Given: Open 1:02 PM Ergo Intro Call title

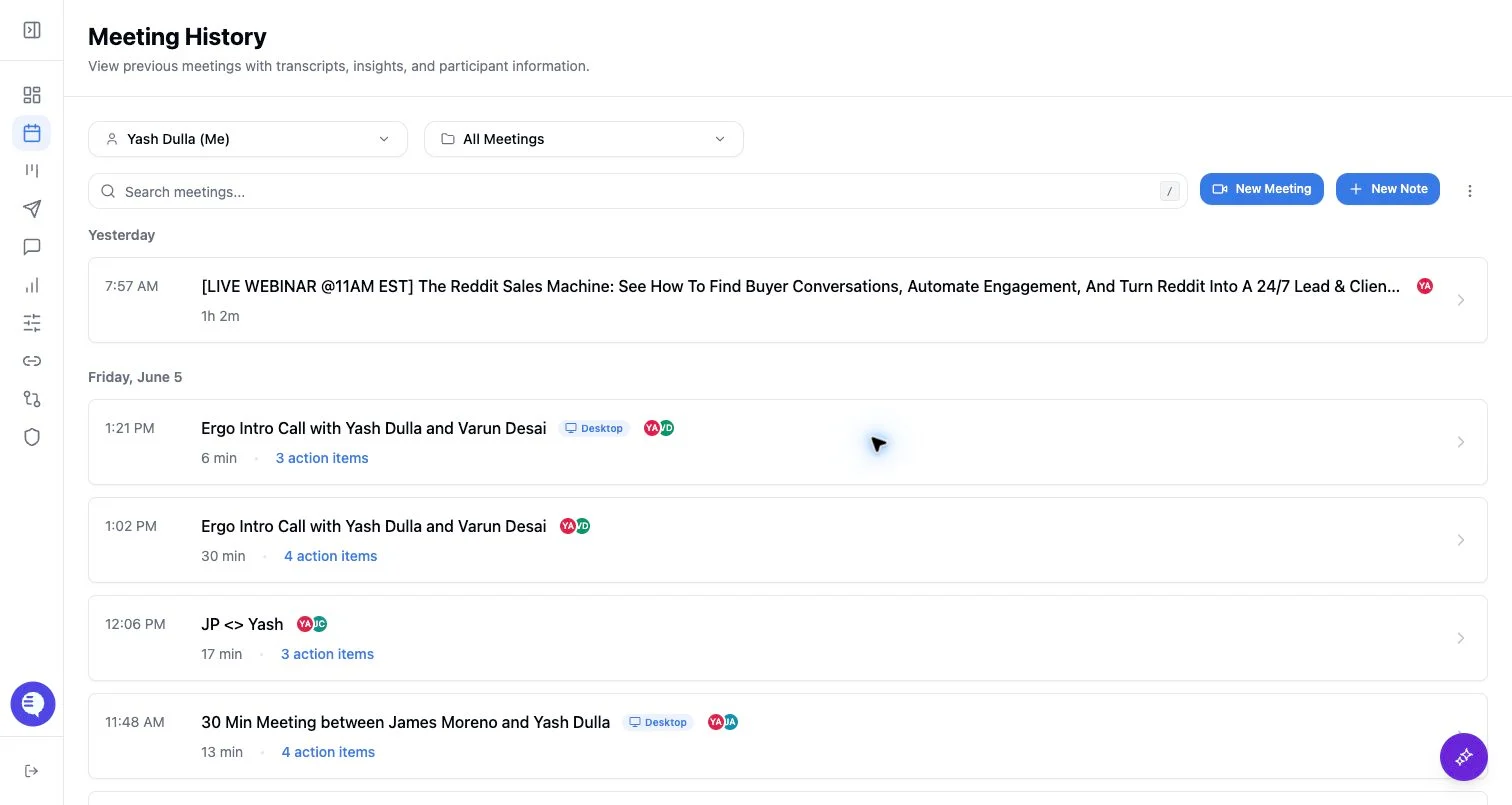Looking at the screenshot, I should (374, 526).
